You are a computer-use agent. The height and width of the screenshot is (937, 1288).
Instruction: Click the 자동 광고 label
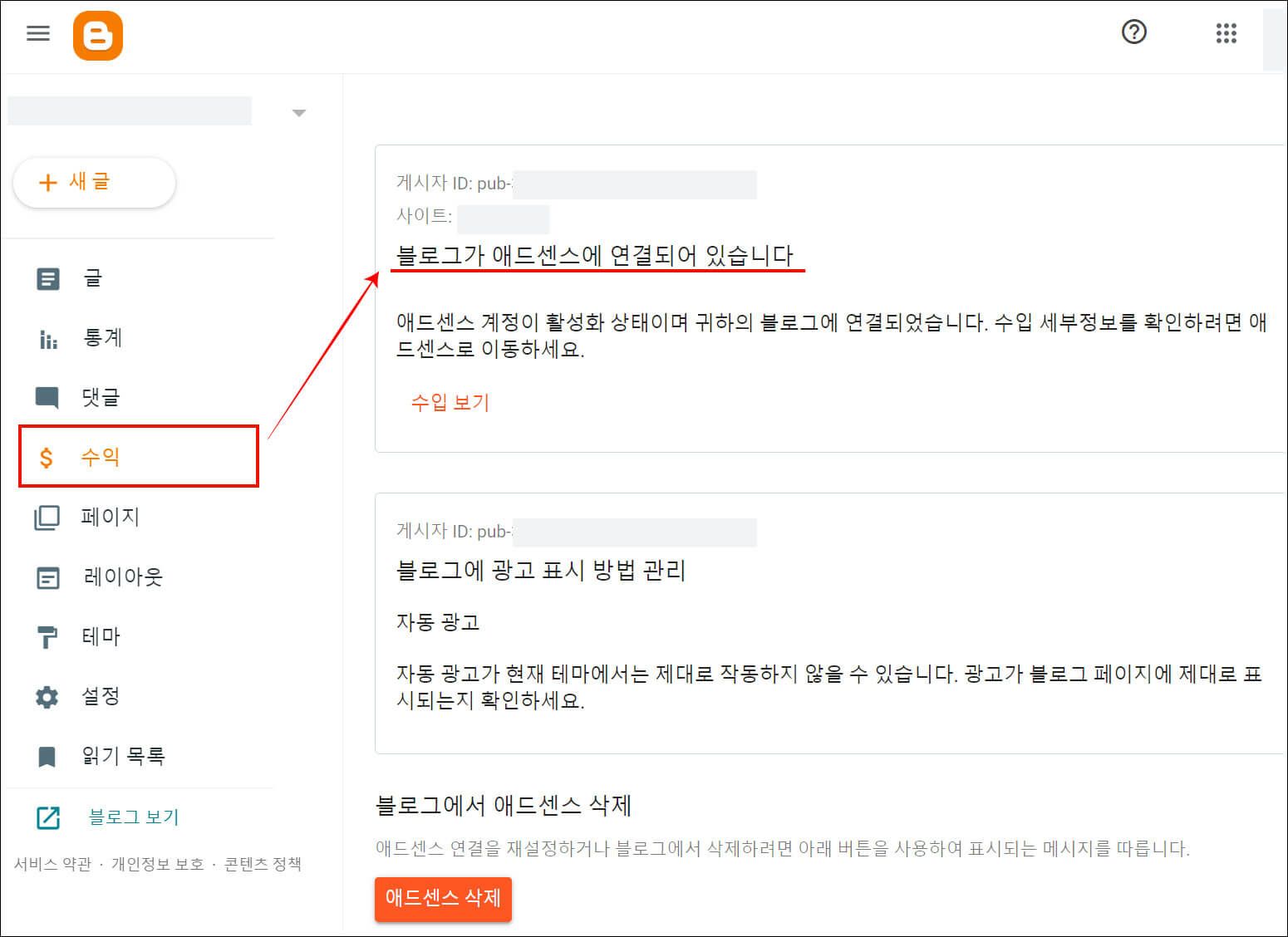[438, 622]
